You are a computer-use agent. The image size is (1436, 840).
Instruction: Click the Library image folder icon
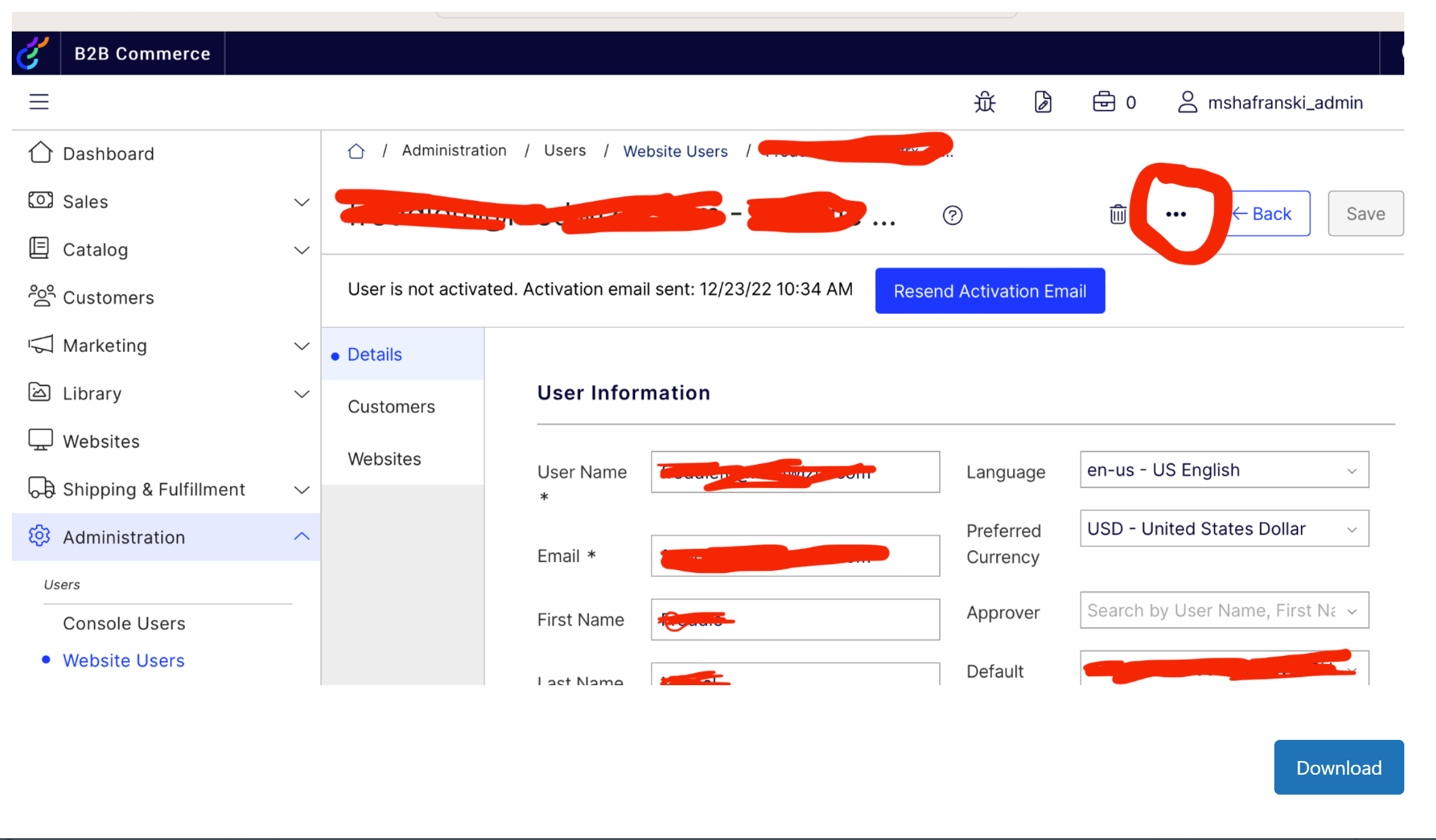pyautogui.click(x=39, y=392)
